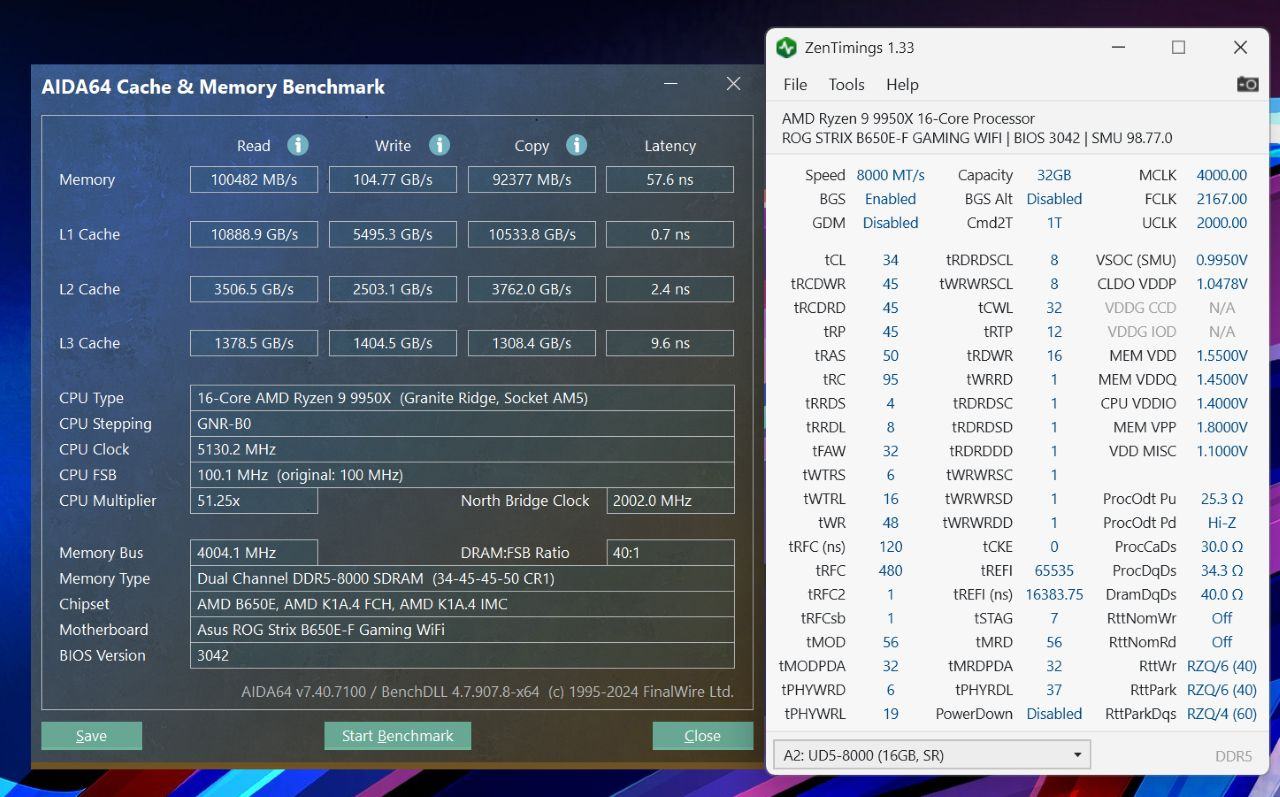The width and height of the screenshot is (1280, 797).
Task: Click the Cmd2T value 1T
Action: pos(1054,223)
